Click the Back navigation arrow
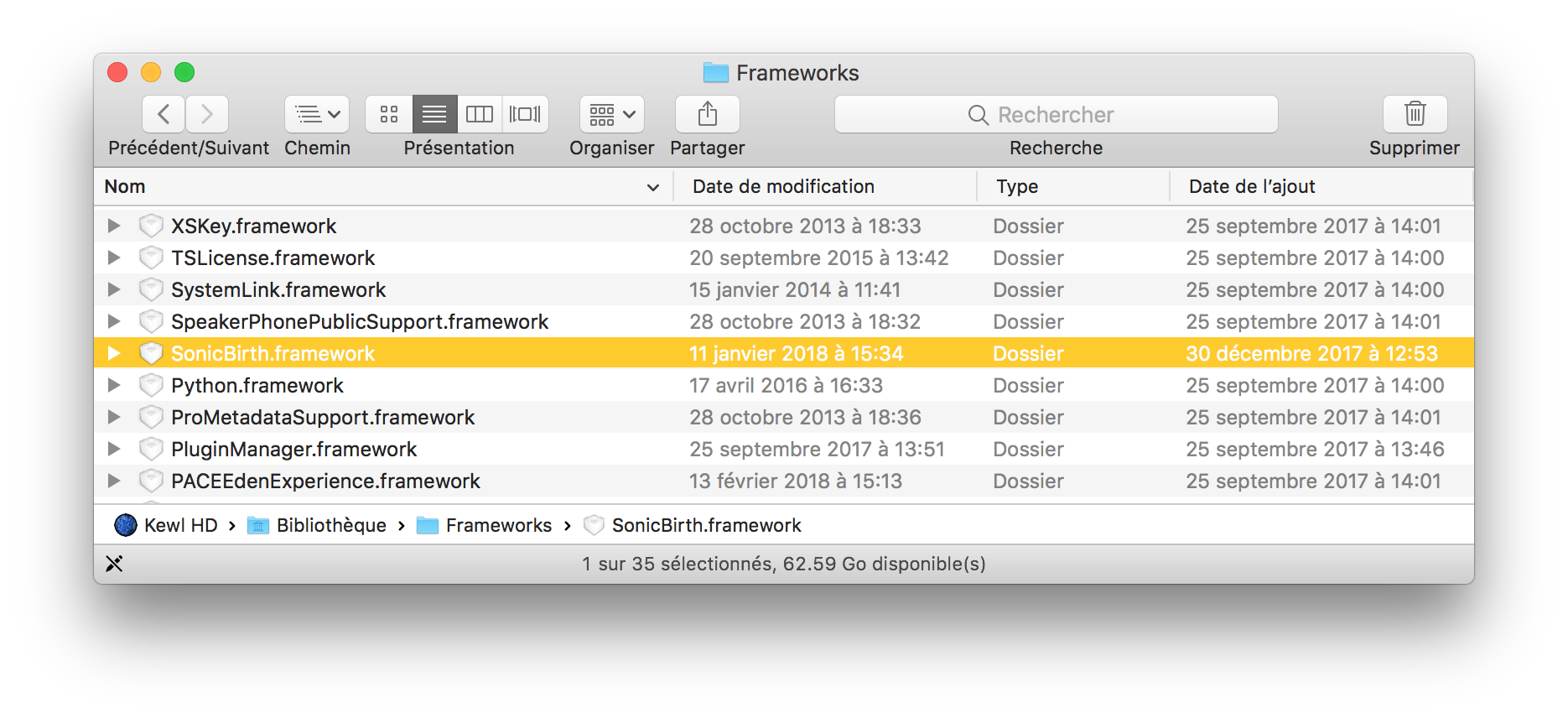 [x=164, y=114]
